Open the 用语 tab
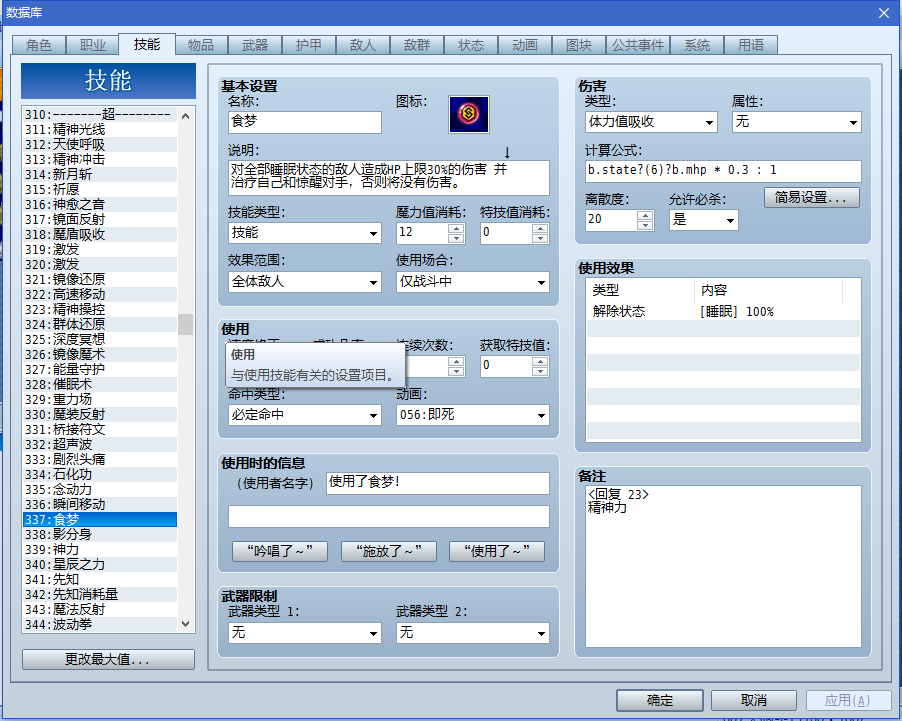Viewport: 902px width, 721px height. click(x=751, y=45)
